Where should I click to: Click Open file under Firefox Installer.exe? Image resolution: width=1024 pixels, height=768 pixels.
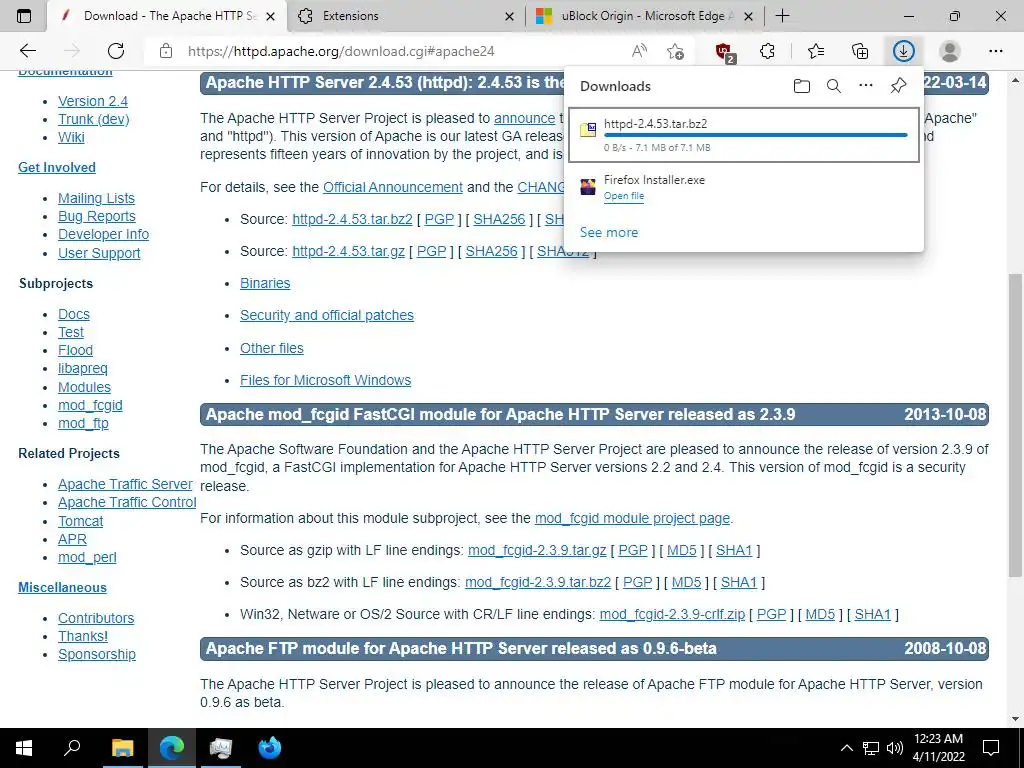(624, 196)
